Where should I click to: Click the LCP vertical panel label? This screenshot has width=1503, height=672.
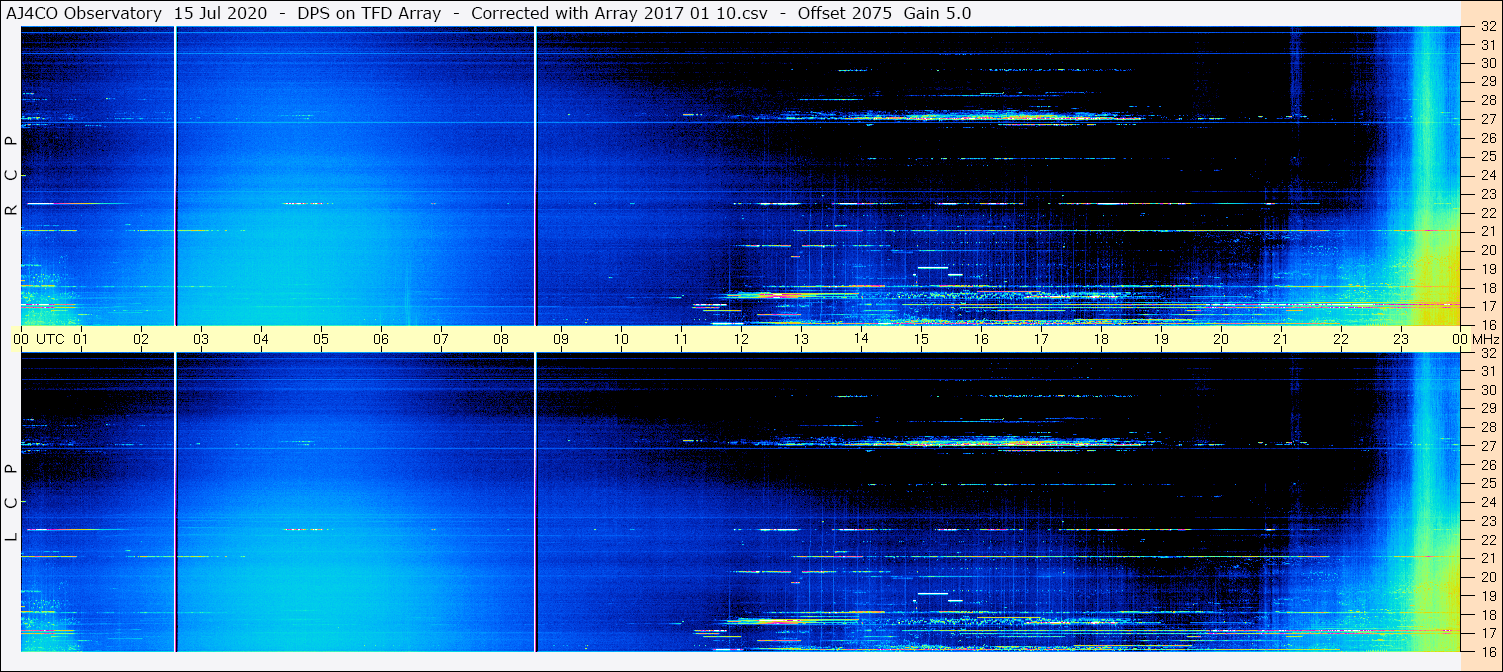coord(11,503)
